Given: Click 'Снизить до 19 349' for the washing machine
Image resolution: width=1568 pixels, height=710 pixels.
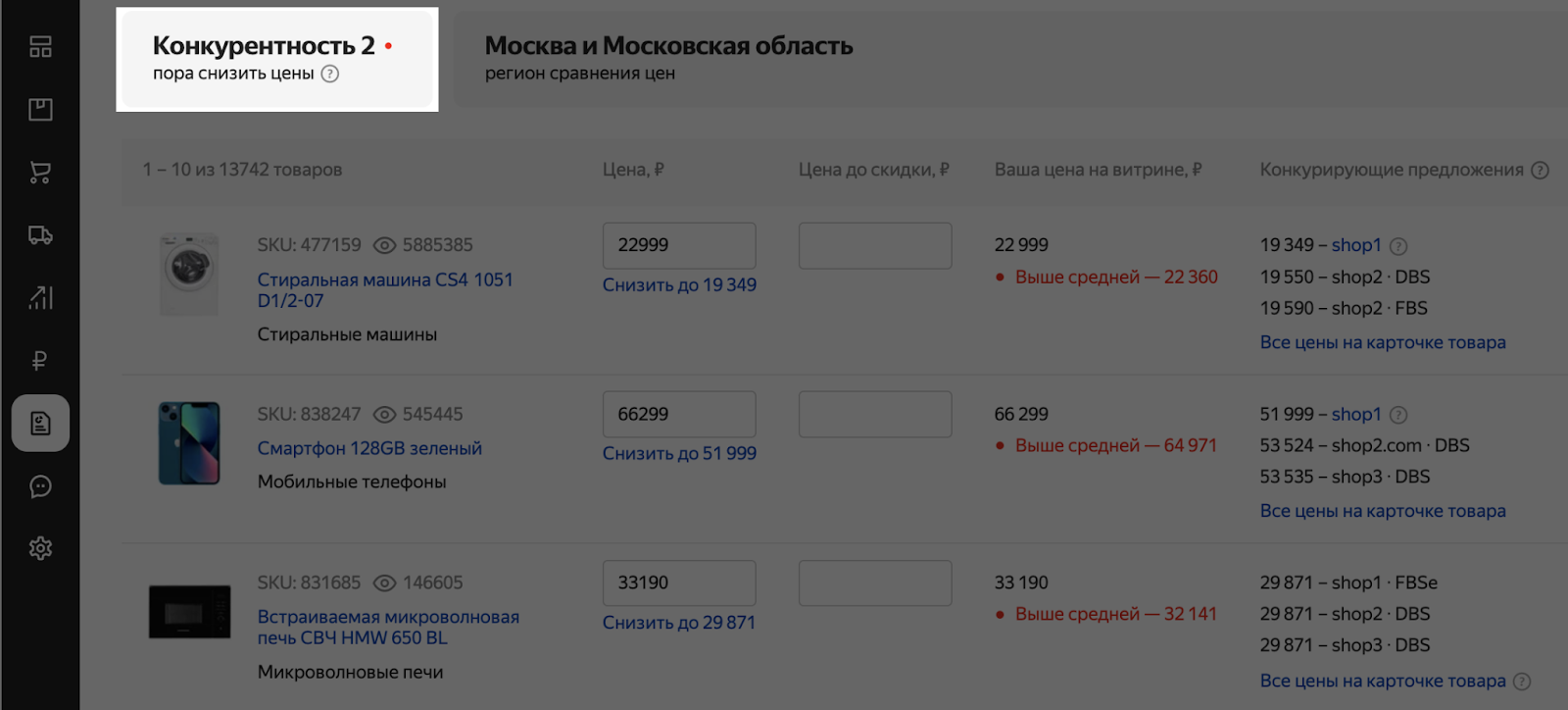Looking at the screenshot, I should [x=680, y=284].
